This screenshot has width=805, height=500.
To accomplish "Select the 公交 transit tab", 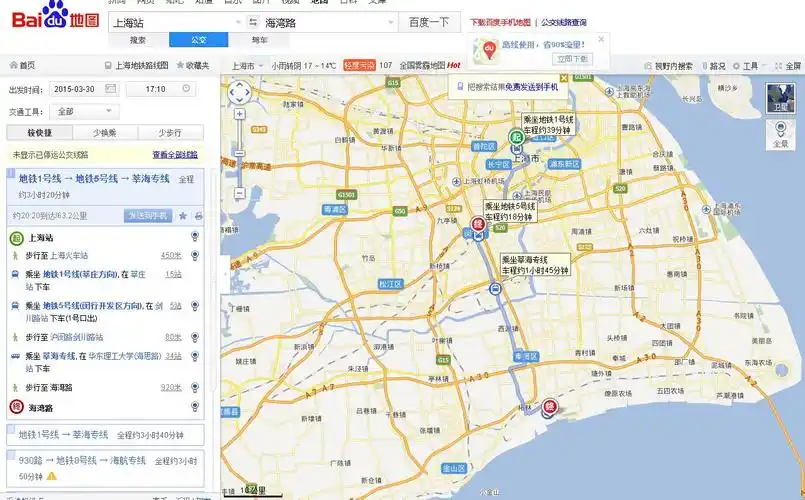I will point(199,40).
